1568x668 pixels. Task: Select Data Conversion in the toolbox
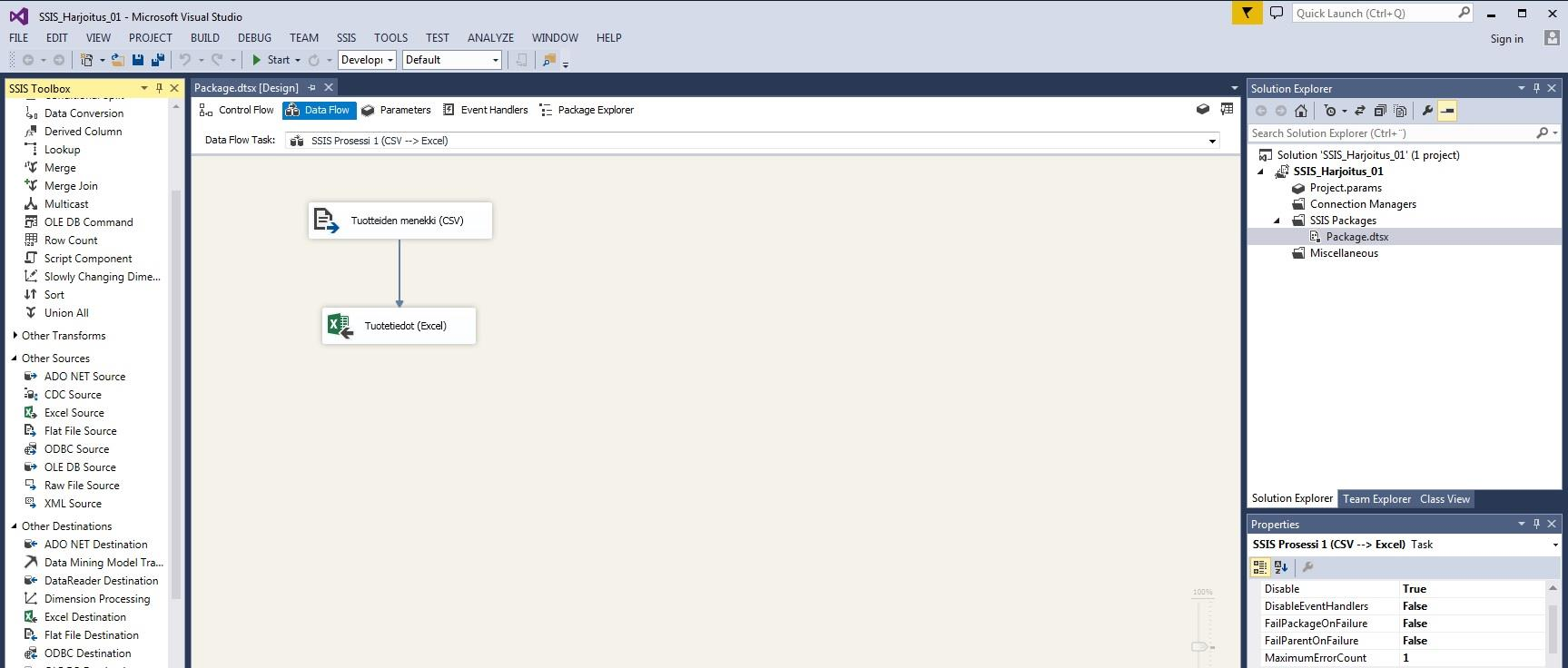pyautogui.click(x=84, y=113)
